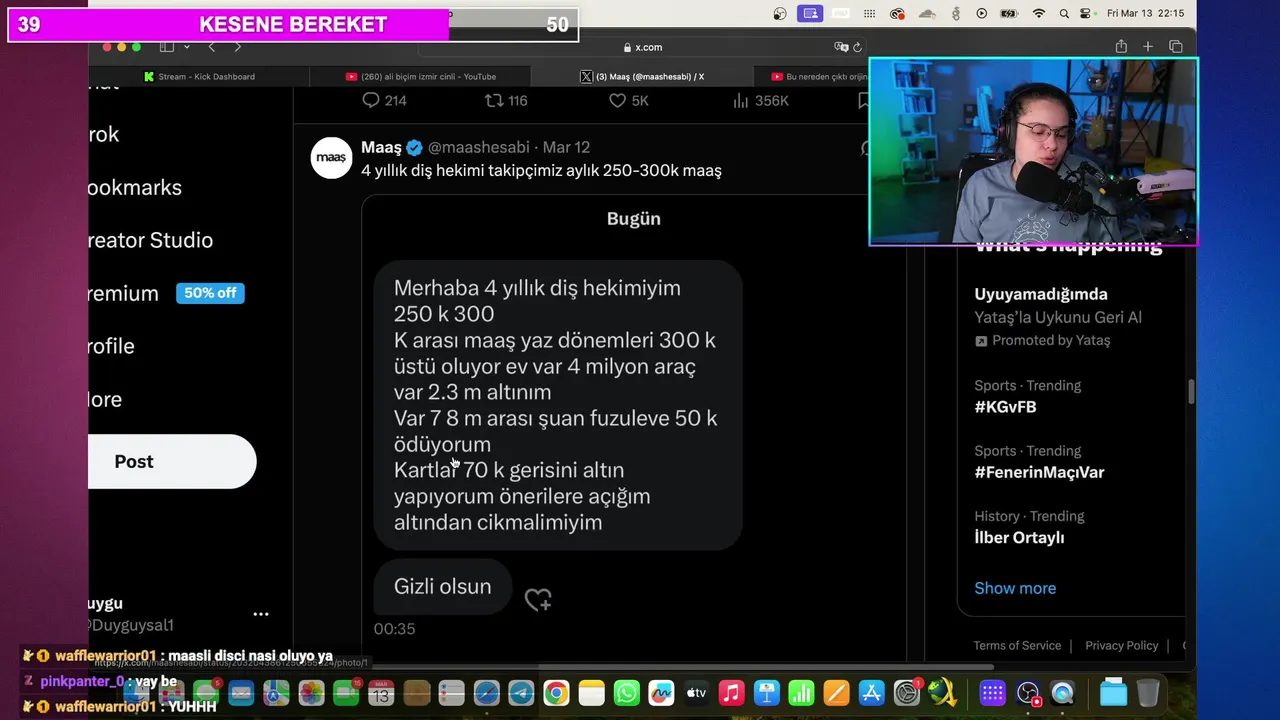Open Spotlight search in the menu bar
The image size is (1280, 720).
click(x=1064, y=14)
